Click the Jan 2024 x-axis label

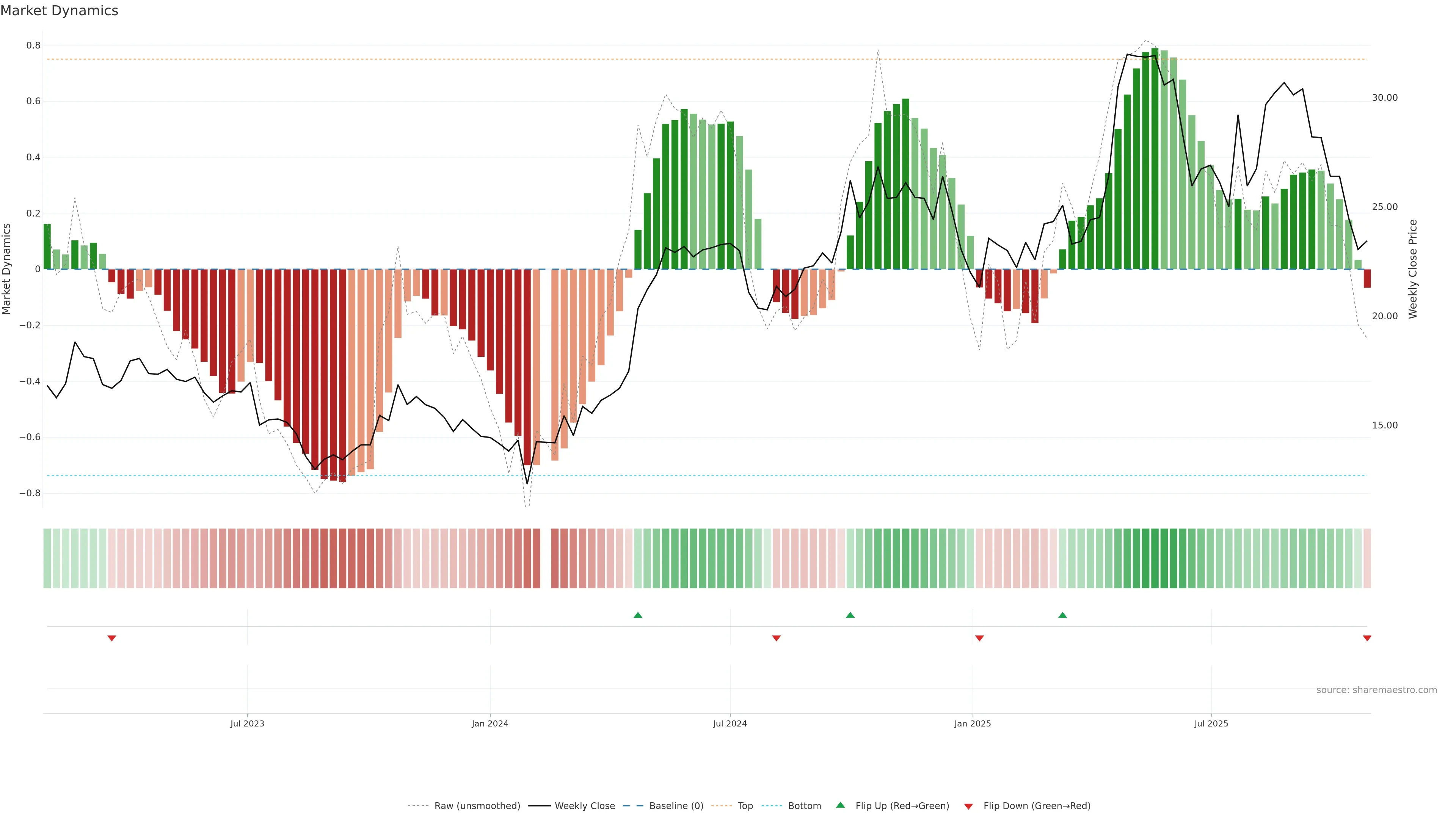click(490, 723)
